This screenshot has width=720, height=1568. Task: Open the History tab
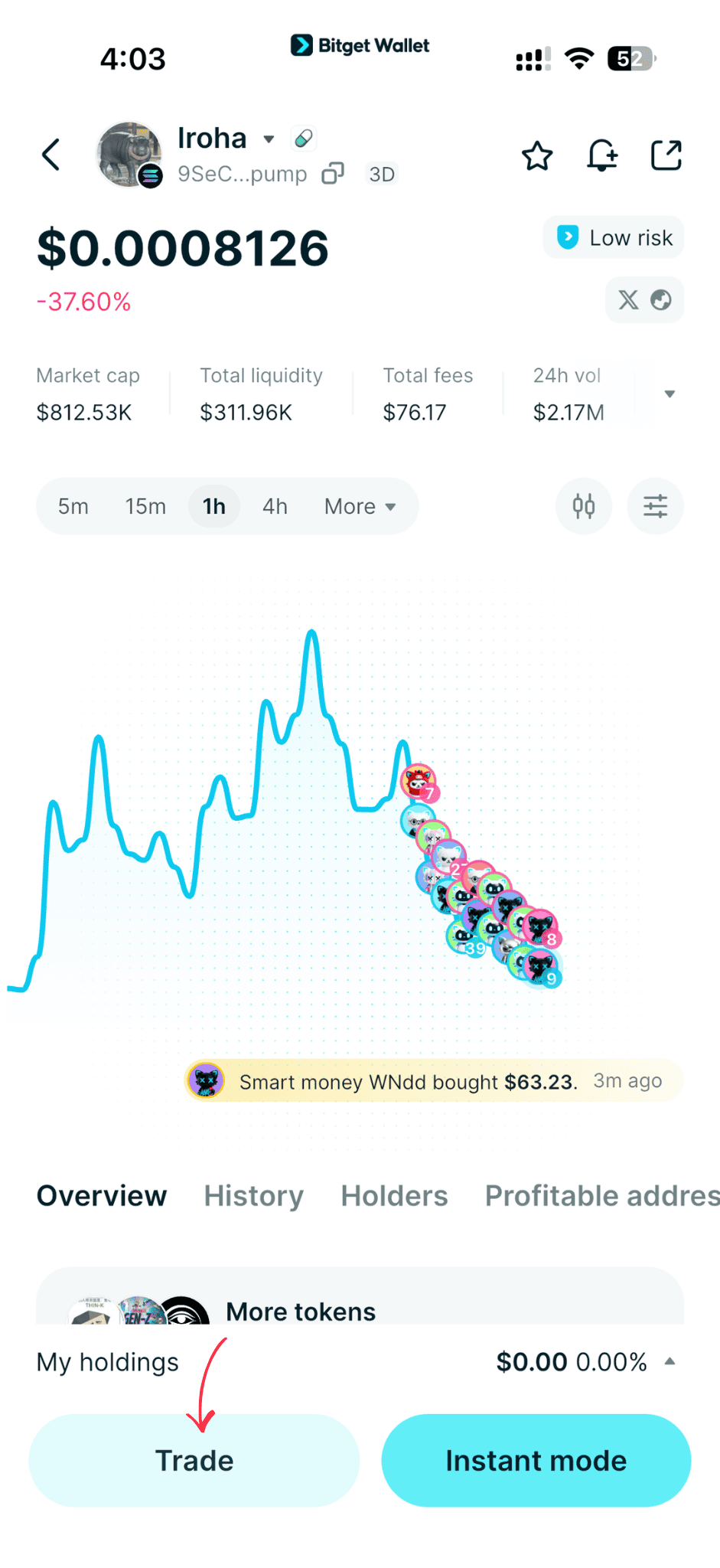(252, 1196)
